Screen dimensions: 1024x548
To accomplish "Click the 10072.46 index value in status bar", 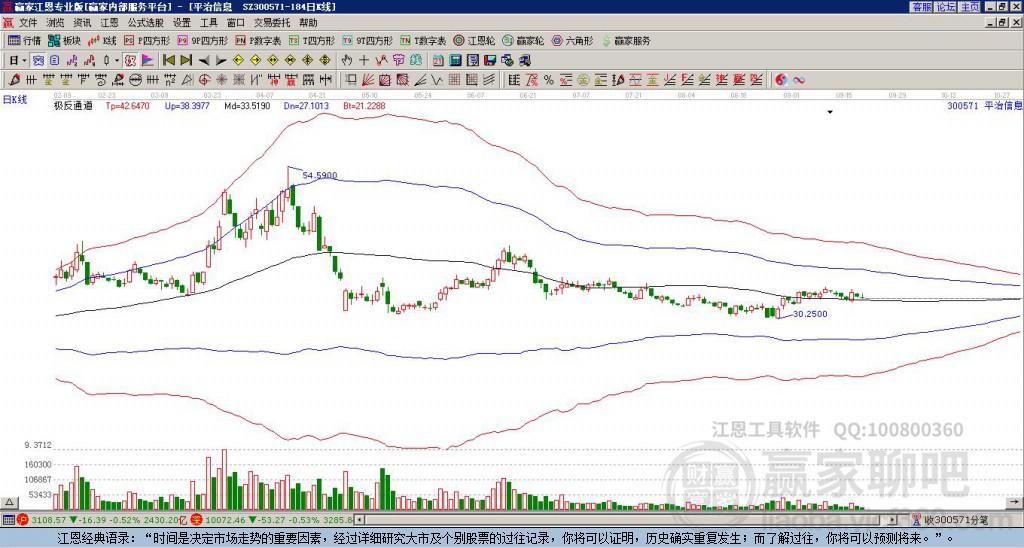I will pos(223,520).
